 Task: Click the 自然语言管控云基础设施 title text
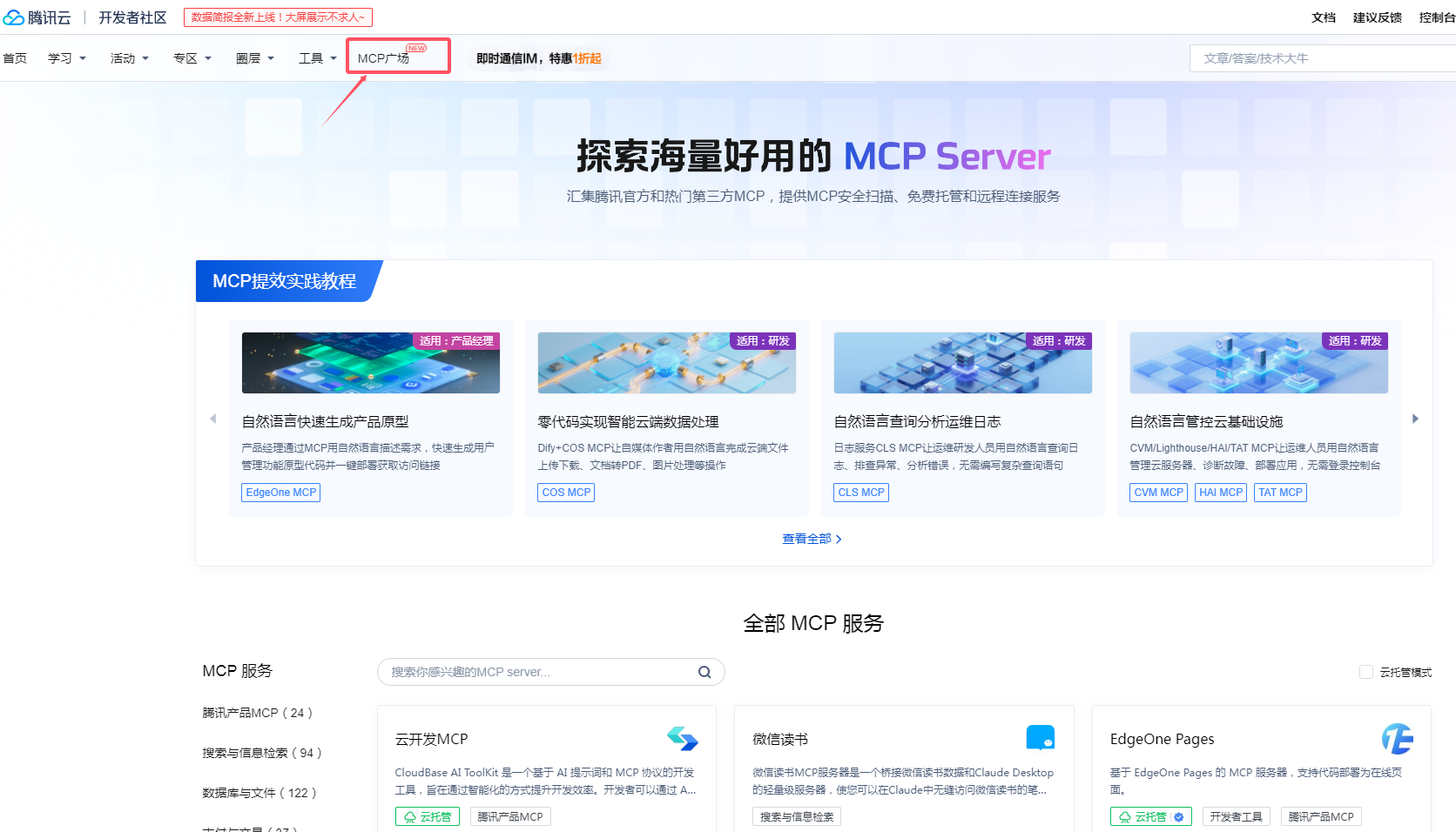[1207, 422]
